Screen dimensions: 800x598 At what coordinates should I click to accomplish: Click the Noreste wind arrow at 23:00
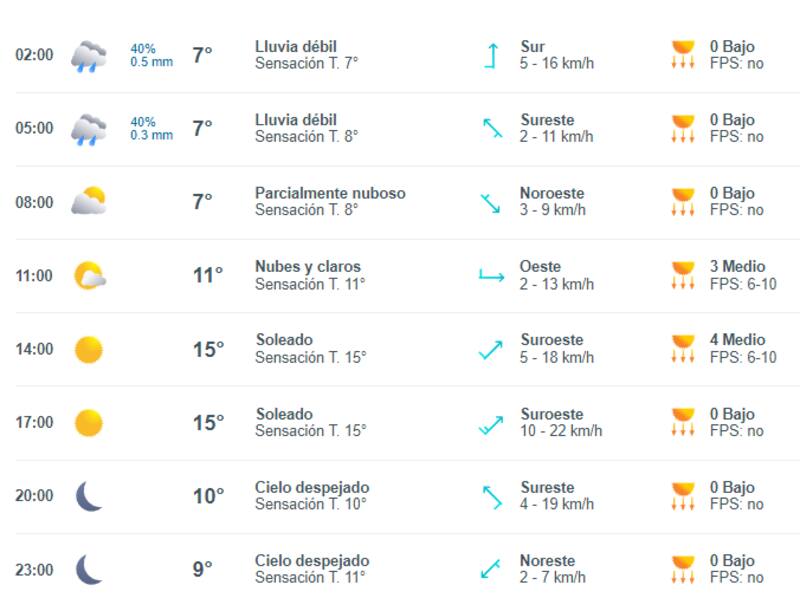point(491,570)
